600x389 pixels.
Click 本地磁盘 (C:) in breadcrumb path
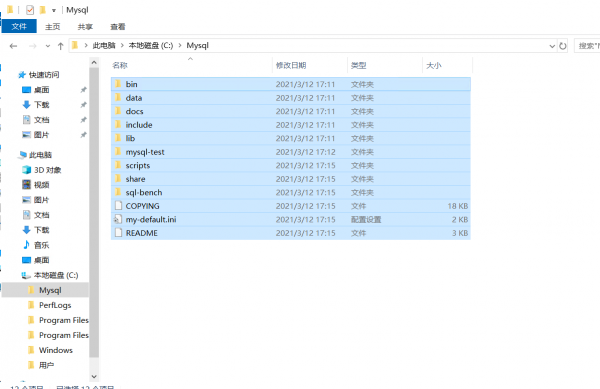pyautogui.click(x=151, y=46)
